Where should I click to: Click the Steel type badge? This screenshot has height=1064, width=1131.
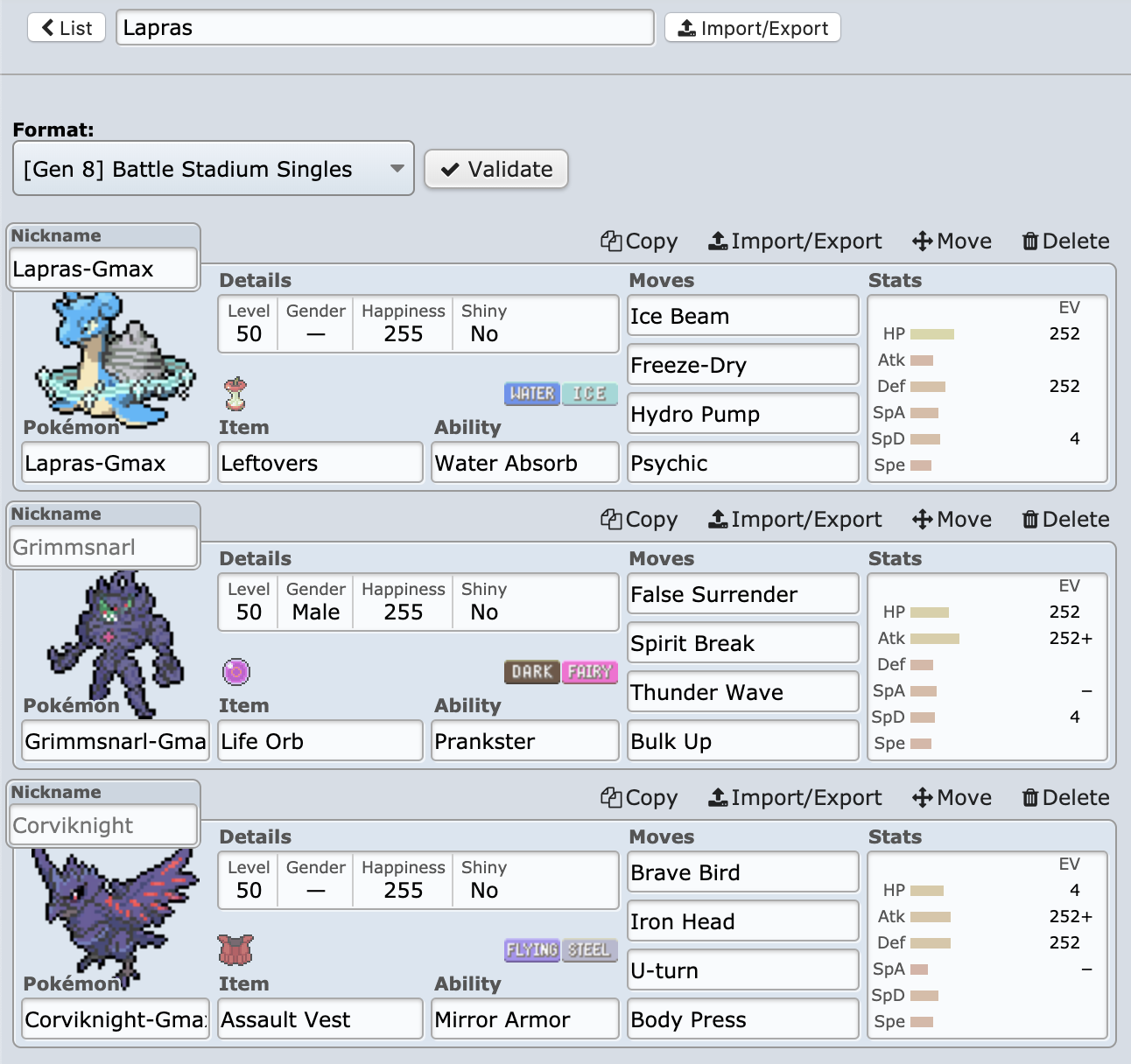(589, 950)
